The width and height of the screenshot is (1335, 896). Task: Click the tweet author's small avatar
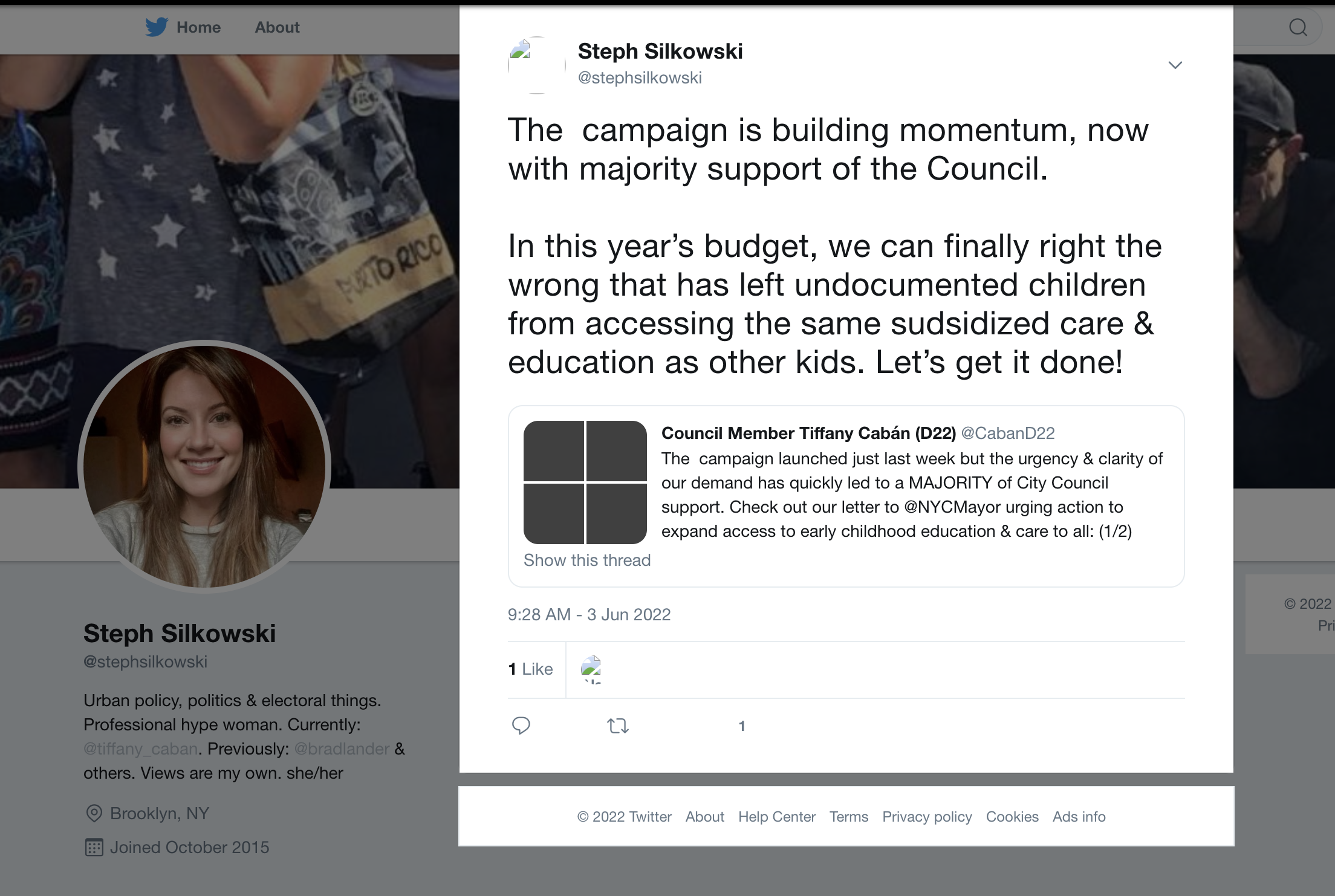click(536, 65)
